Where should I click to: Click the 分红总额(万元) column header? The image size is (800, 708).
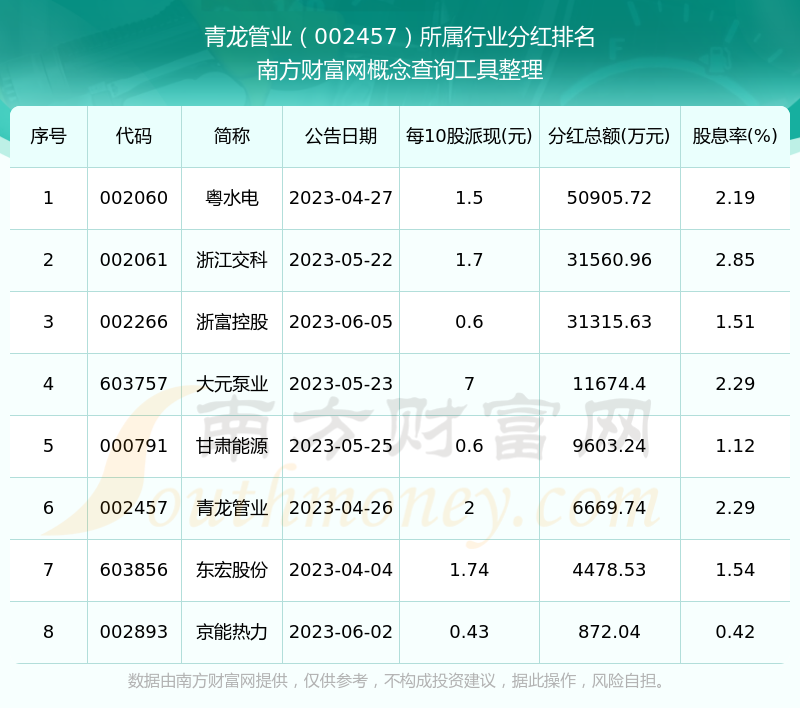click(x=609, y=136)
